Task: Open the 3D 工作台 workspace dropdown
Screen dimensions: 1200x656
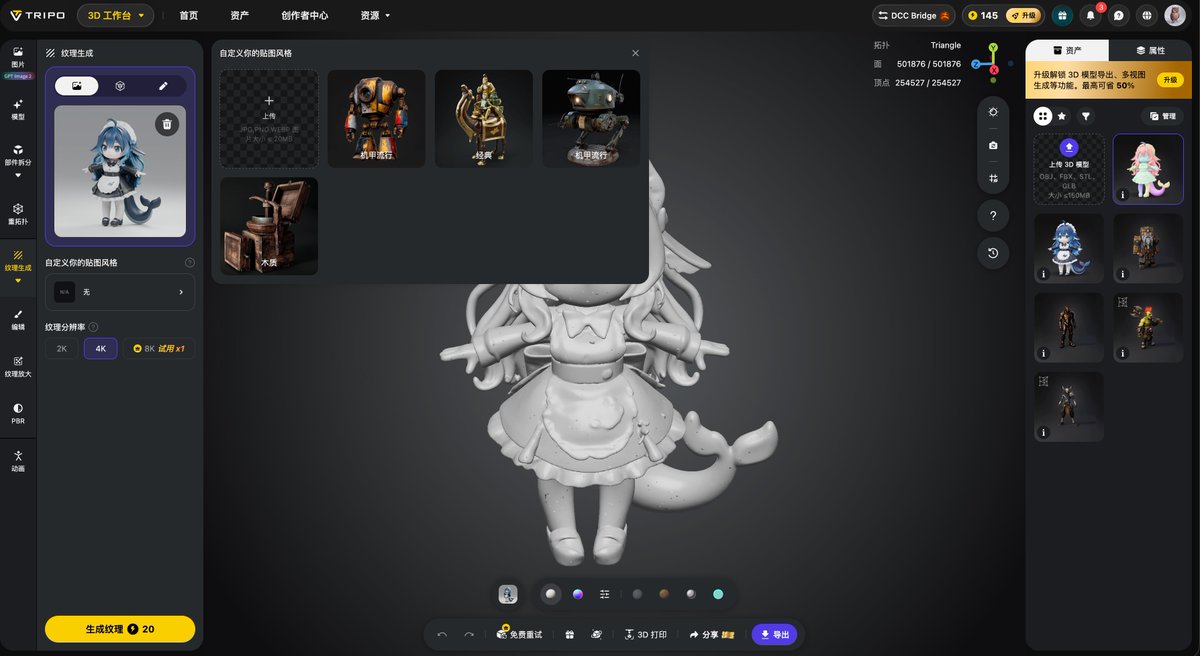Action: pos(116,15)
